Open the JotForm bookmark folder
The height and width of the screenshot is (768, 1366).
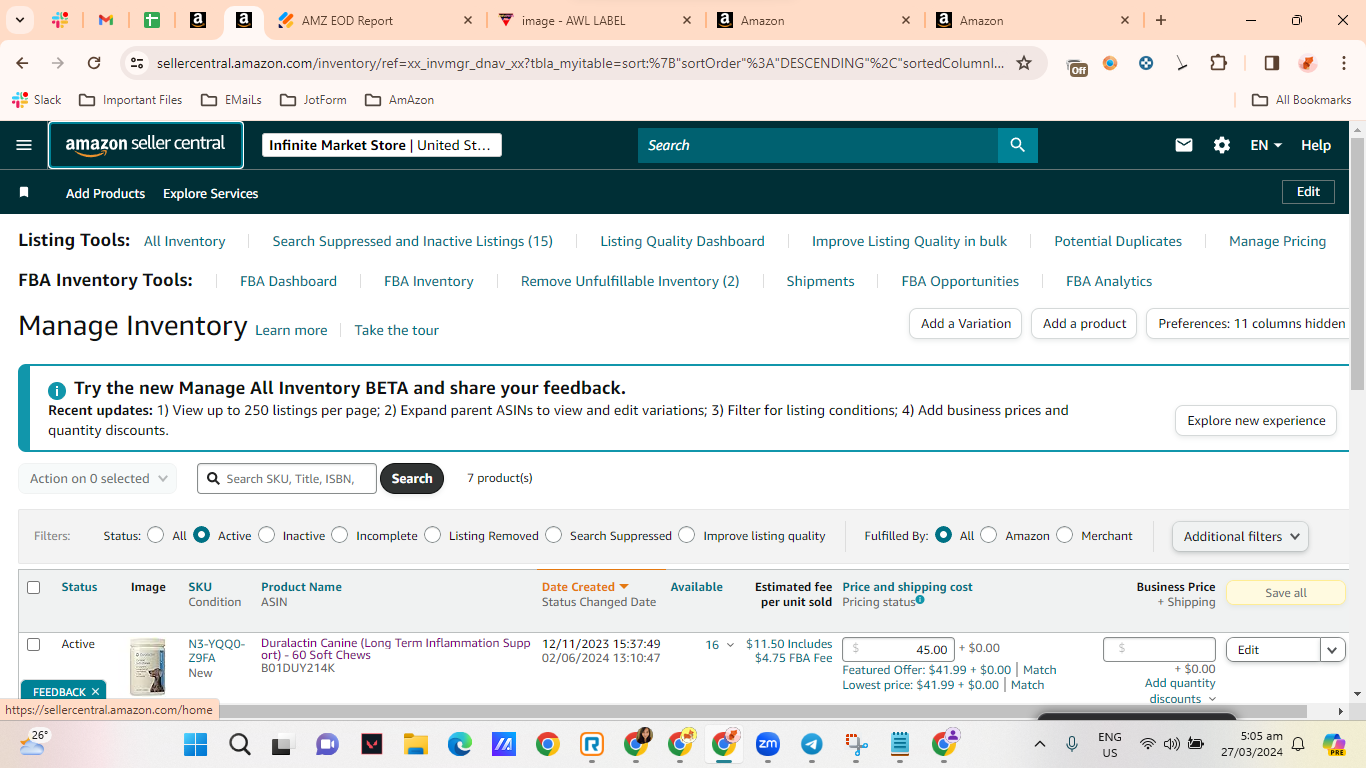[314, 100]
